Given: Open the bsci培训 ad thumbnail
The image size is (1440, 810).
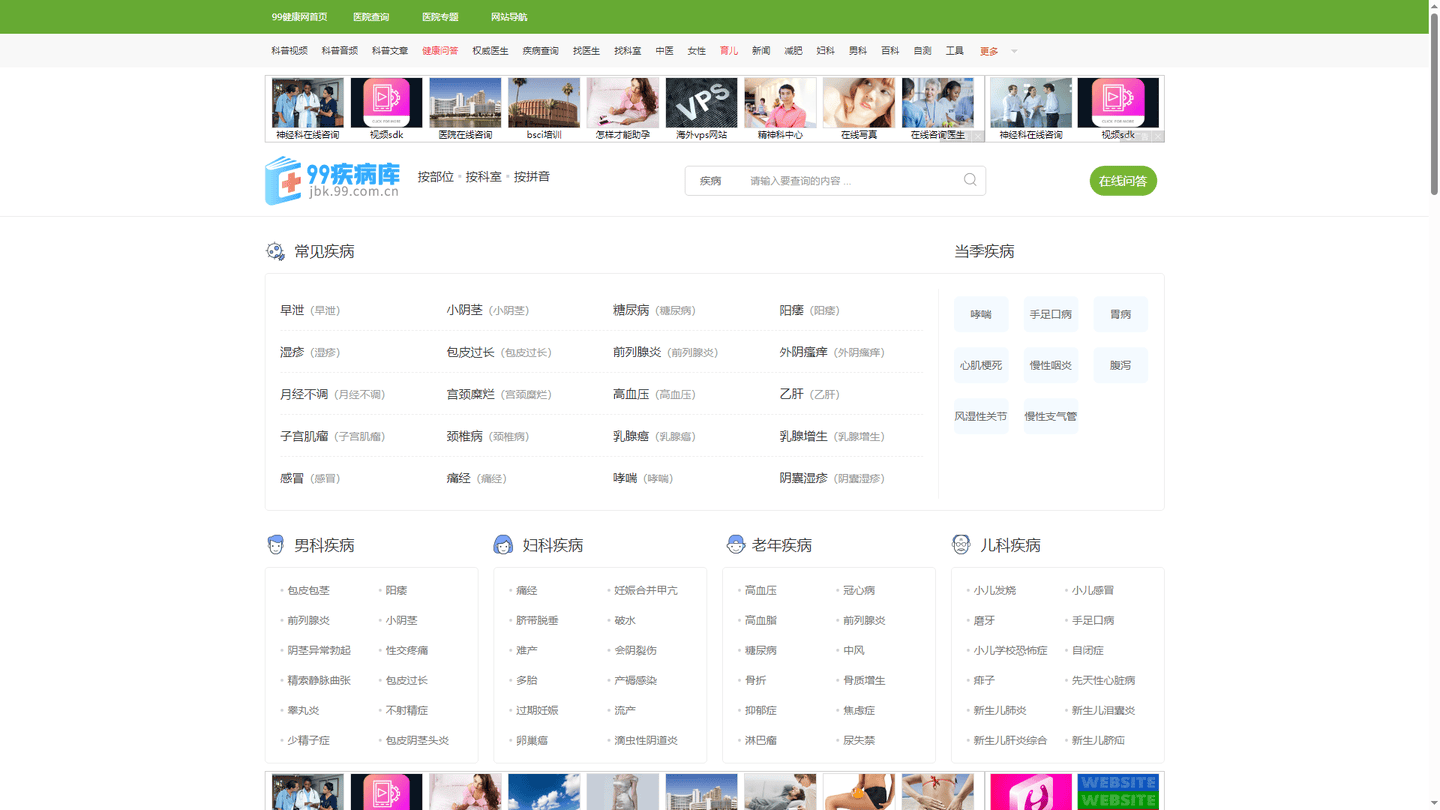Looking at the screenshot, I should [x=544, y=109].
